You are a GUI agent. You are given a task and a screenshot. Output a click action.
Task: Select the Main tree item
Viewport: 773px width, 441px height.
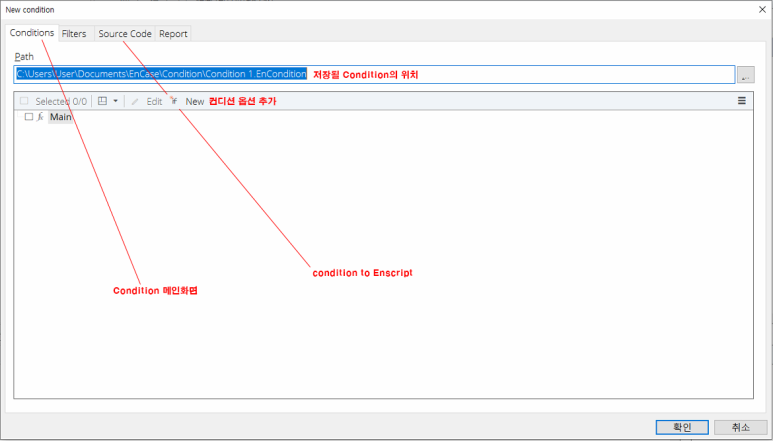click(x=61, y=117)
